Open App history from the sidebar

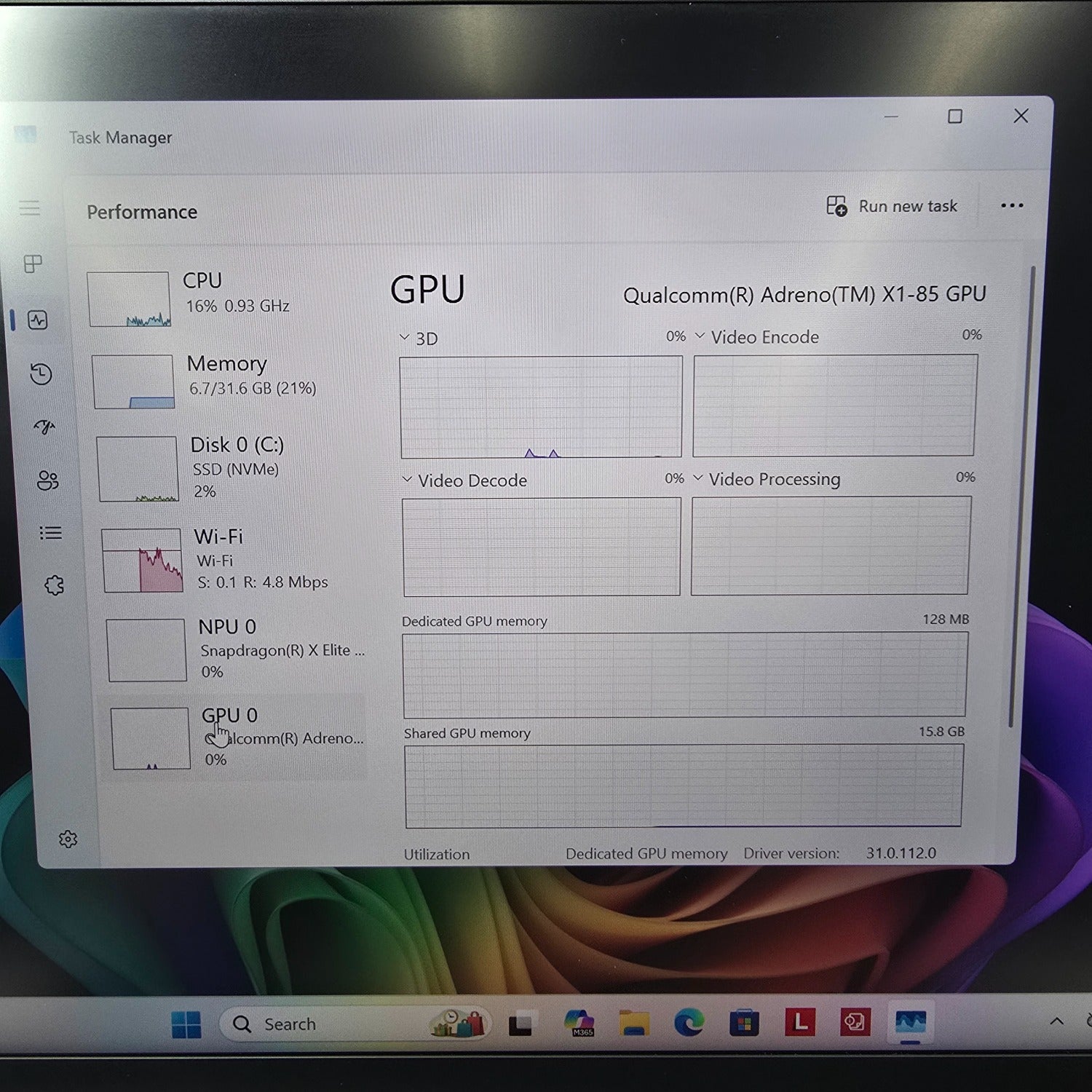pyautogui.click(x=41, y=374)
